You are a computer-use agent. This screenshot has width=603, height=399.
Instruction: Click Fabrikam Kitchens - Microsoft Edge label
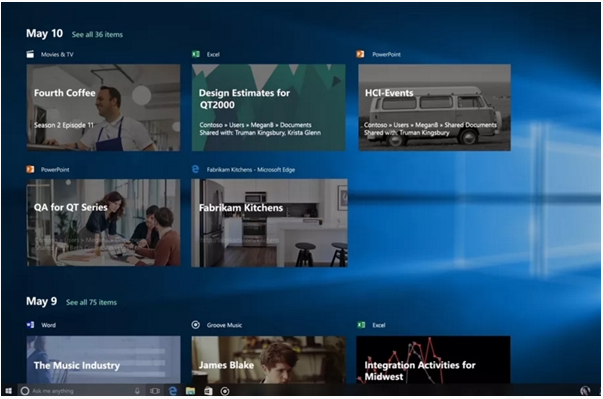pos(251,170)
